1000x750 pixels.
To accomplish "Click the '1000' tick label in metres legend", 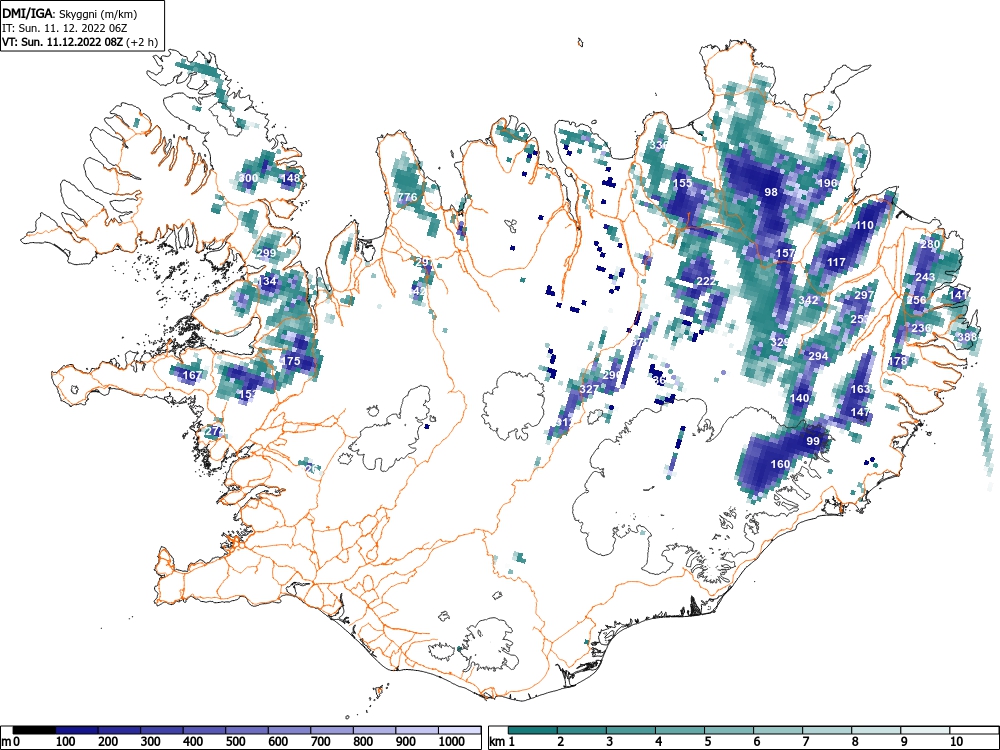I will [x=452, y=742].
